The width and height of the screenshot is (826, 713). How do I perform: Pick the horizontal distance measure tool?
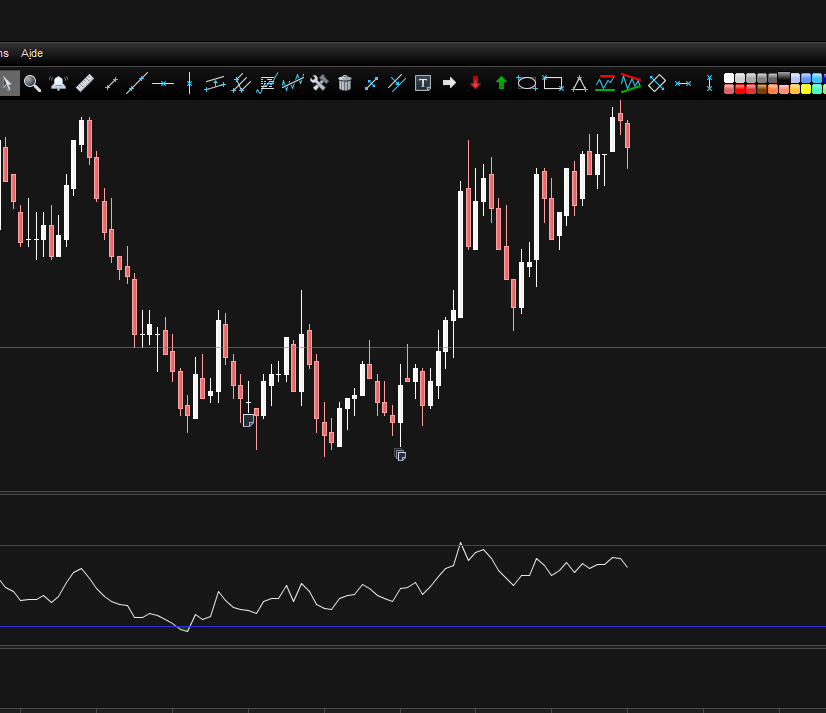click(x=683, y=83)
